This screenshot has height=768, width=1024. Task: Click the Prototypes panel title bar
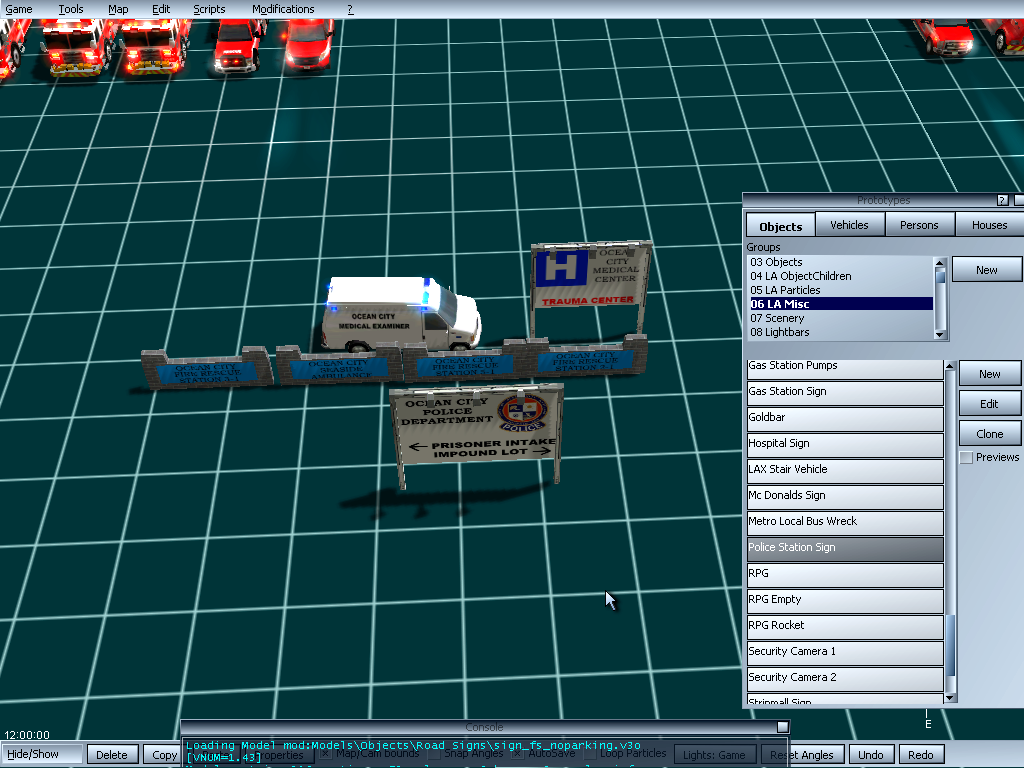tap(883, 200)
